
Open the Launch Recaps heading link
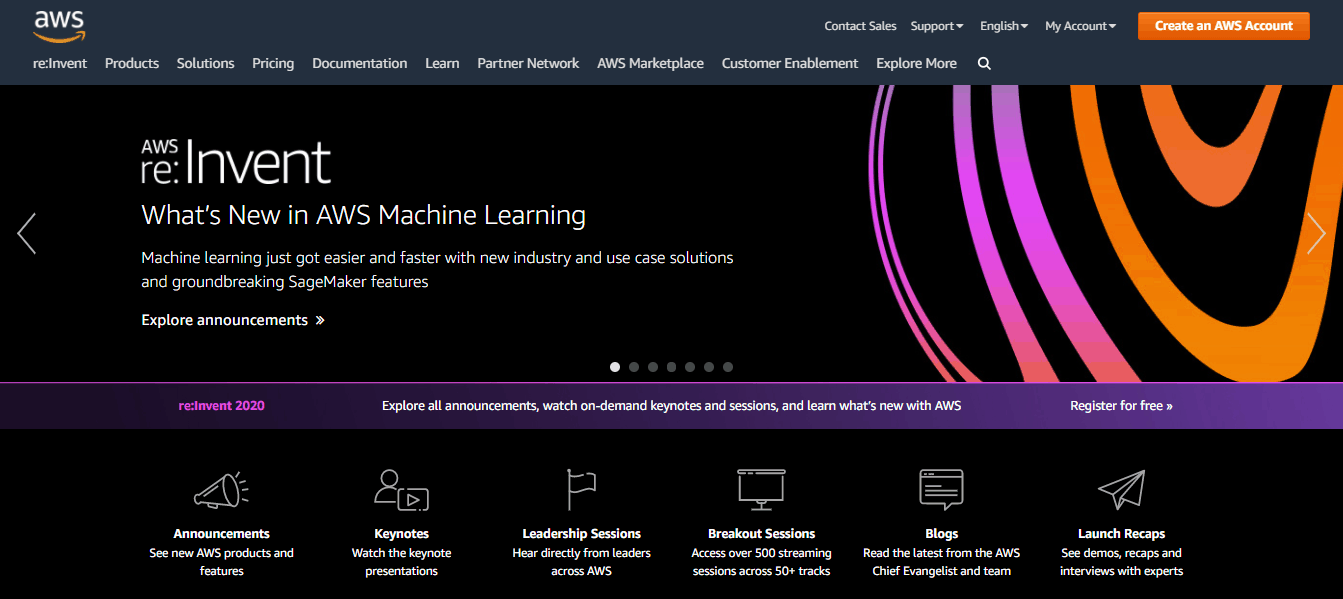tap(1121, 534)
